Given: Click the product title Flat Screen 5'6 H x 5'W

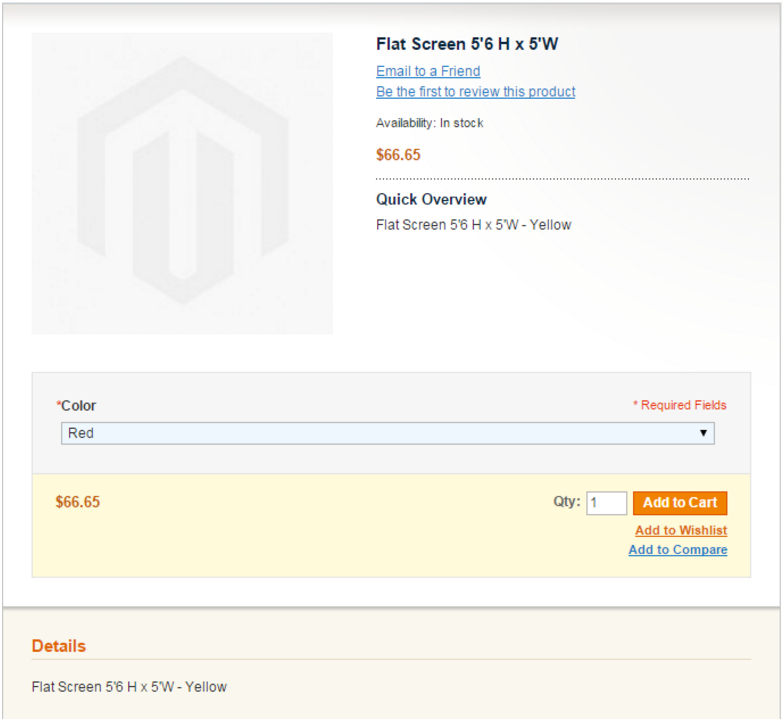Looking at the screenshot, I should [467, 44].
